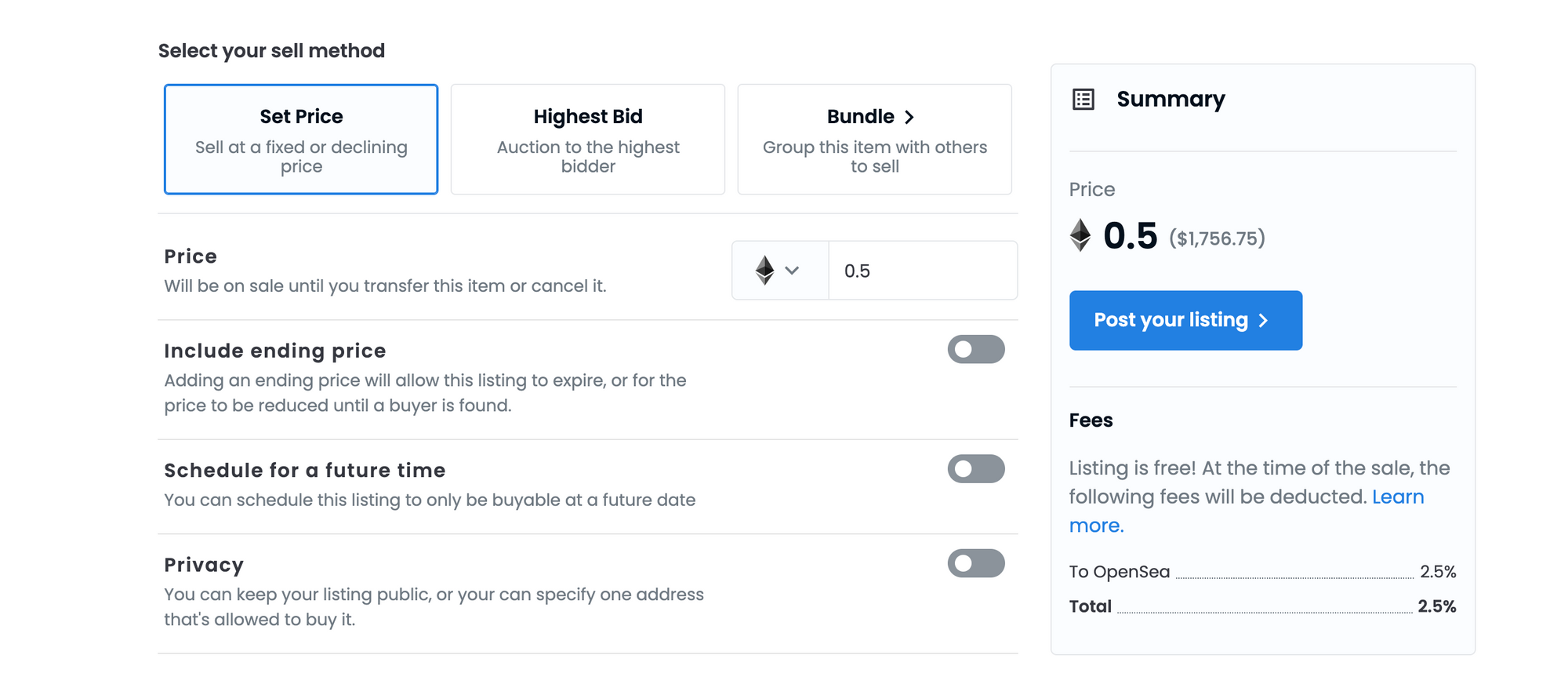Open the Learn more fees link
Screen dimensions: 1568x684
pyautogui.click(x=1247, y=511)
